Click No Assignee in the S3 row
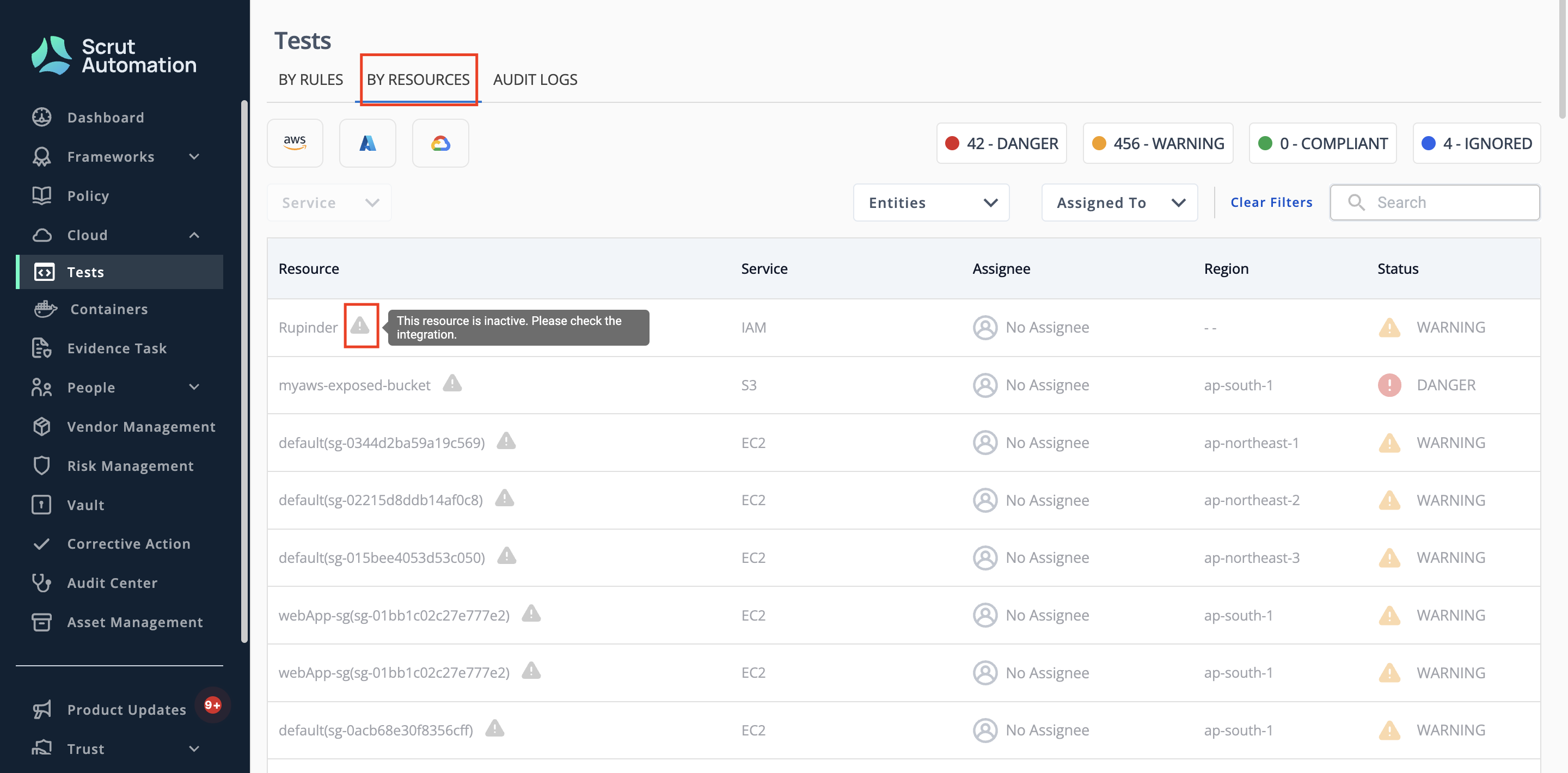Image resolution: width=1568 pixels, height=773 pixels. pos(1047,385)
